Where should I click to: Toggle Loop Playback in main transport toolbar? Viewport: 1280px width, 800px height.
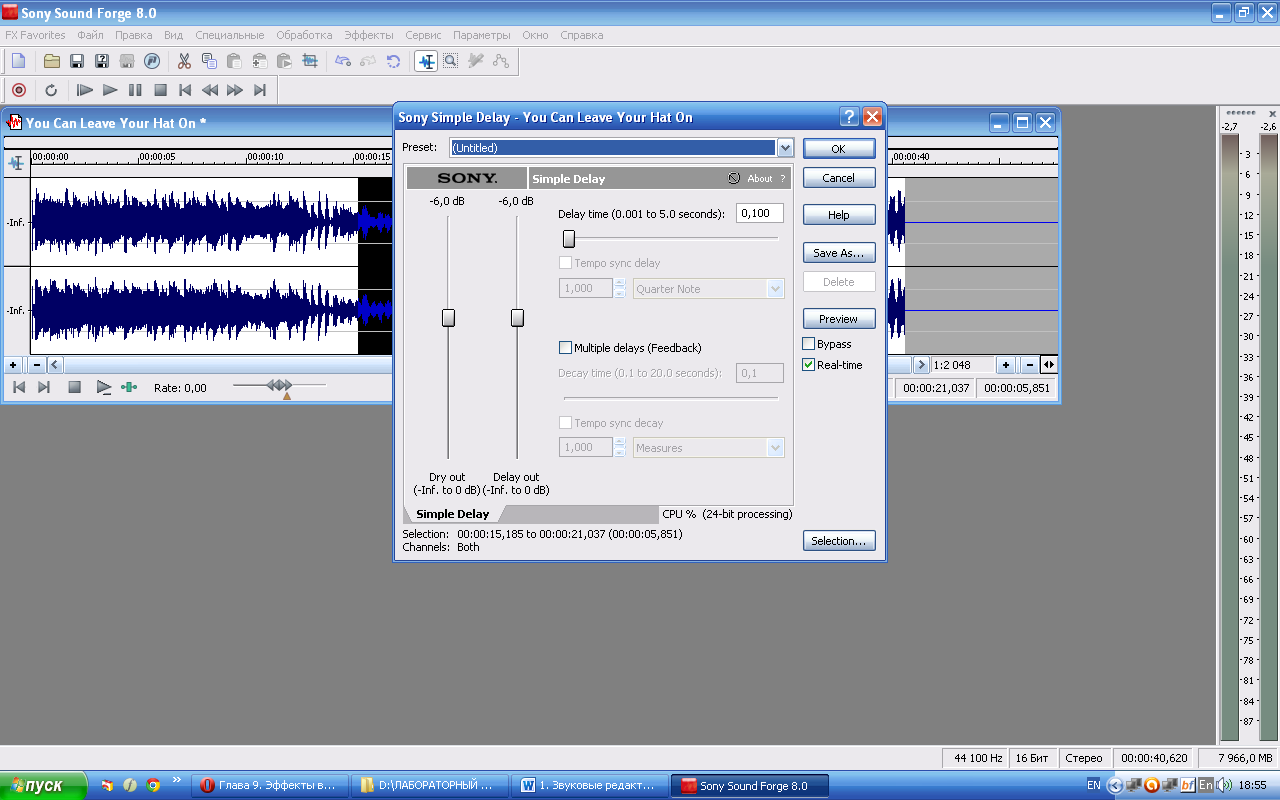[x=52, y=90]
